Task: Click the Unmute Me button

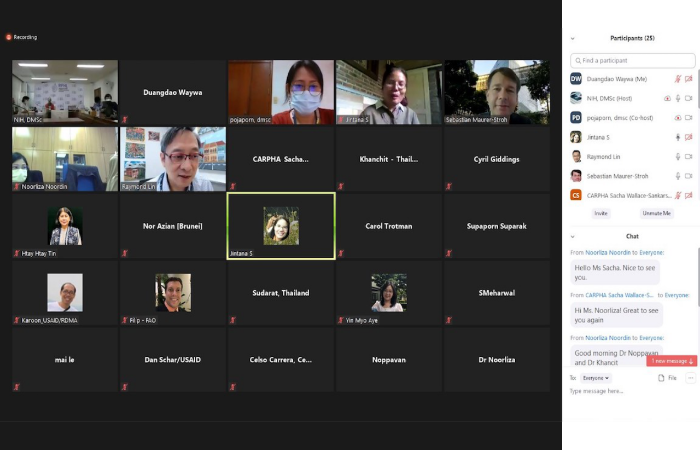Action: point(656,213)
